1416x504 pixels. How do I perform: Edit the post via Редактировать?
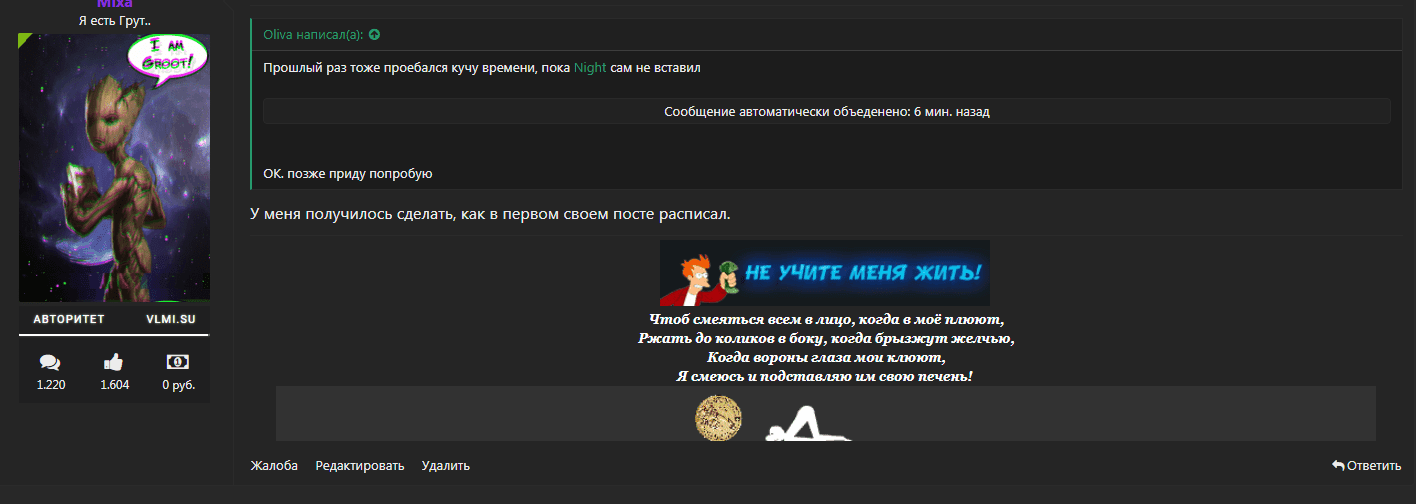pyautogui.click(x=360, y=466)
